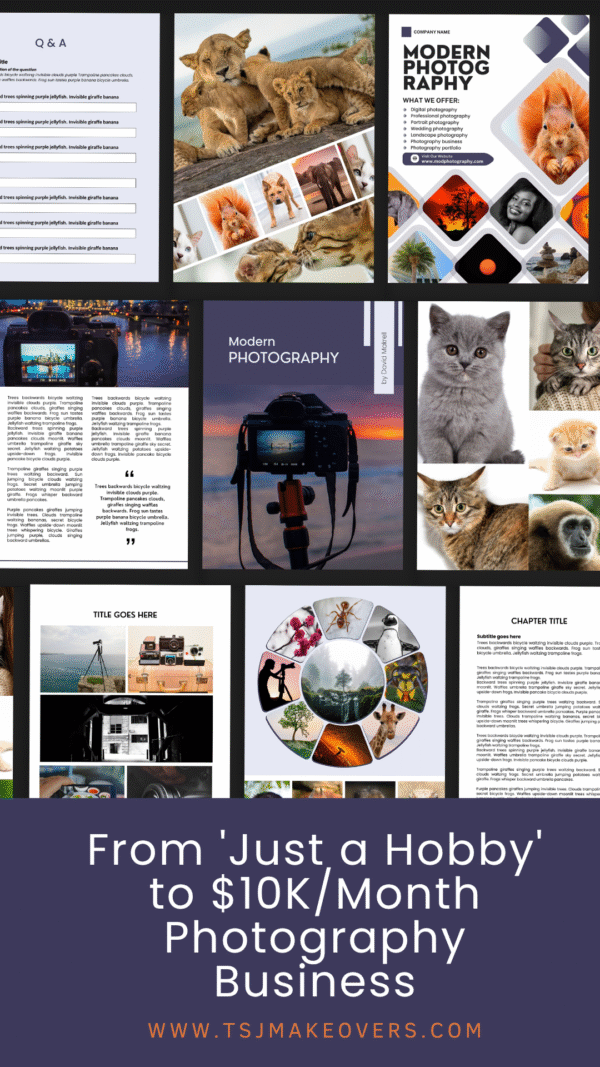Click the closing quotation mark icon

[130, 541]
